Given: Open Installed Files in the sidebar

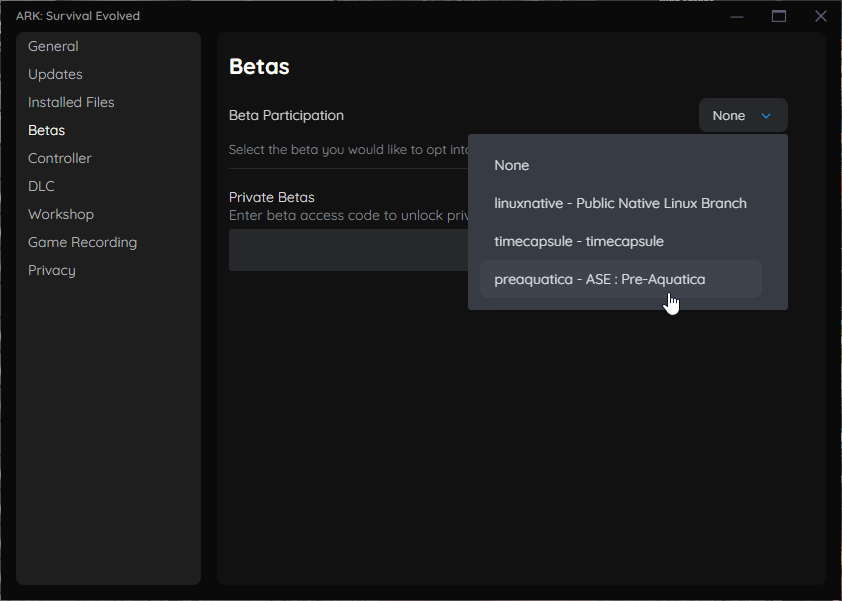Looking at the screenshot, I should [x=71, y=102].
